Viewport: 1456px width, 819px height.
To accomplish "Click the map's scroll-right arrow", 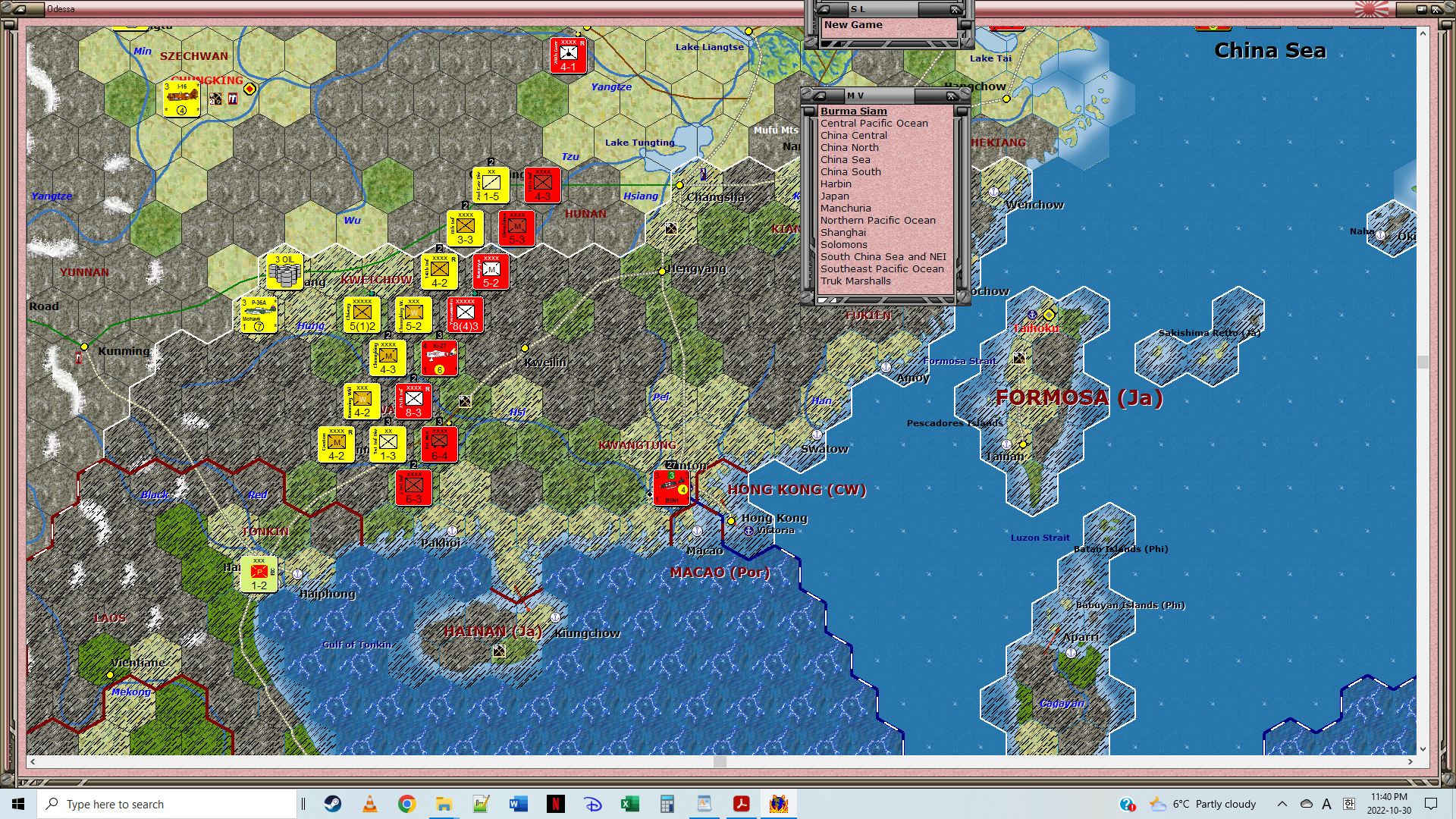I will tap(1410, 761).
